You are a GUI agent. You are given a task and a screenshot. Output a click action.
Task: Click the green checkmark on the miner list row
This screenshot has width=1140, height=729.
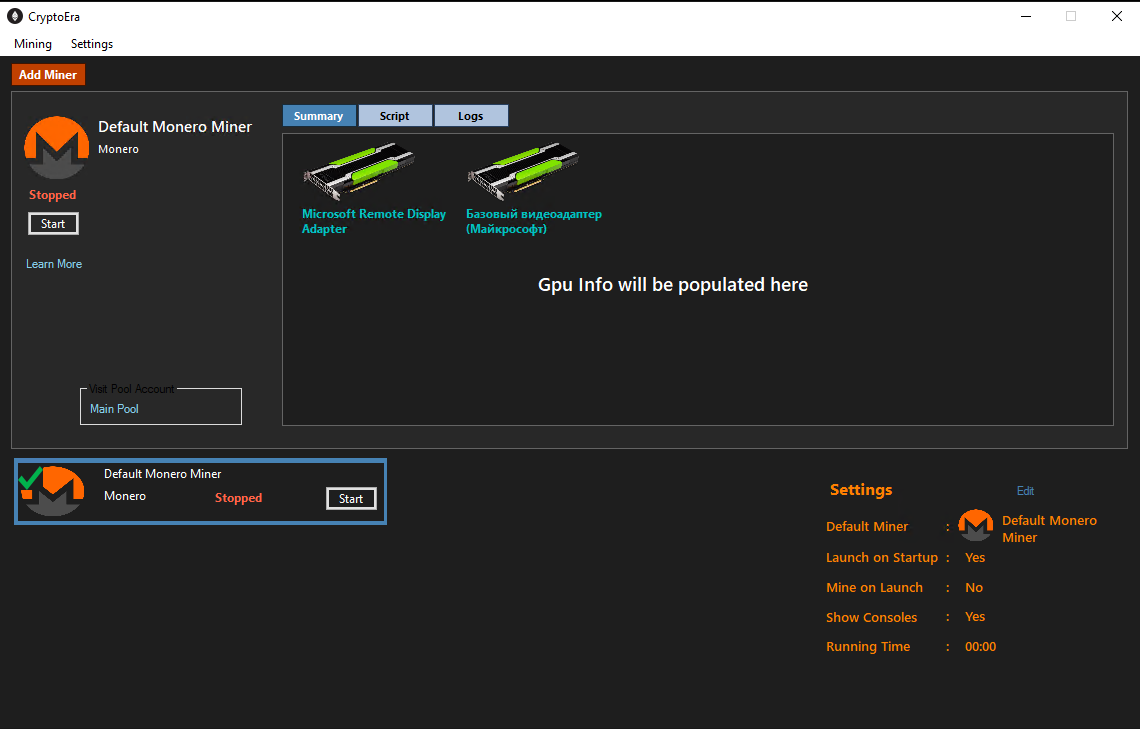[x=30, y=479]
